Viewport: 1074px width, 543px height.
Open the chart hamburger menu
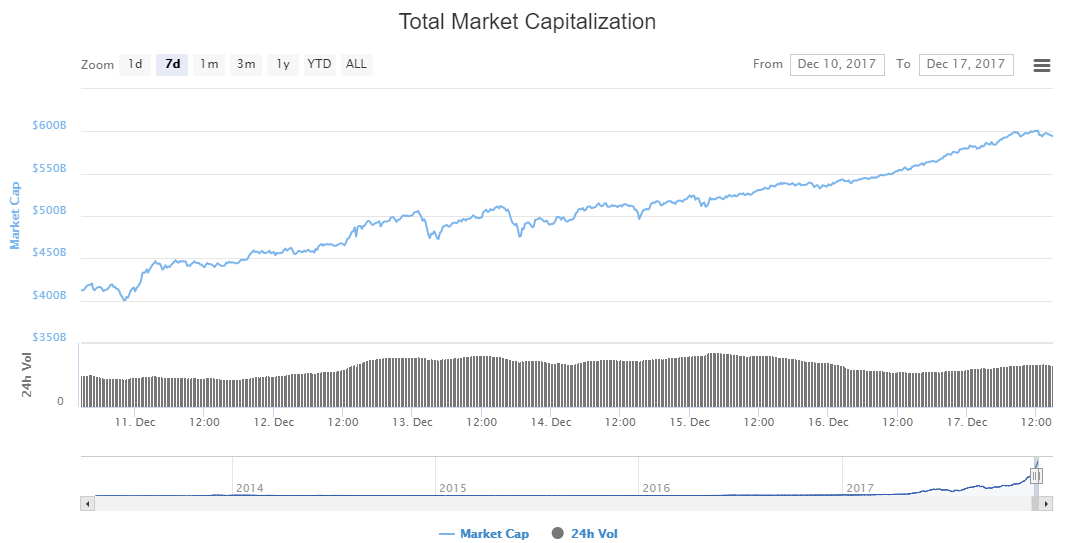1041,65
